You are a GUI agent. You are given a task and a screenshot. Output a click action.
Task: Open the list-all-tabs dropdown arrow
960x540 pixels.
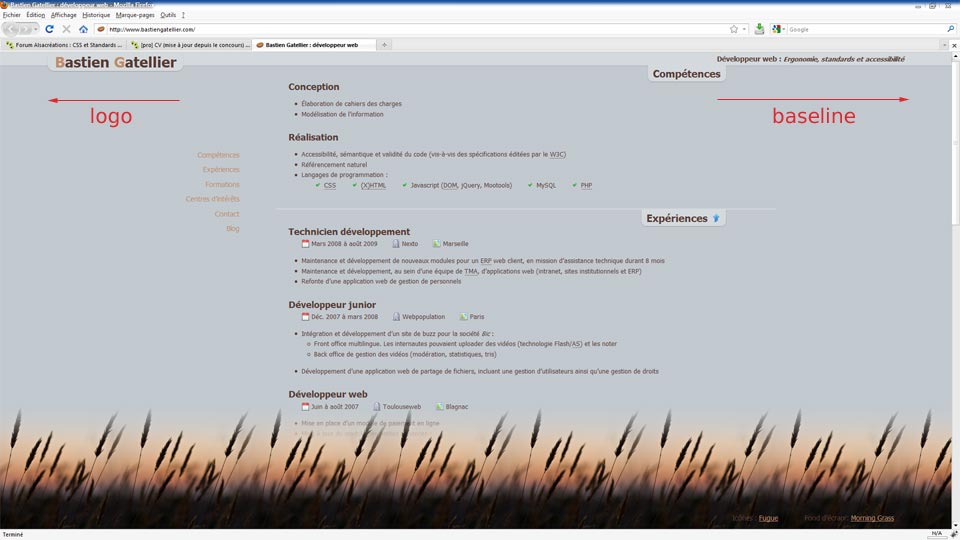943,45
